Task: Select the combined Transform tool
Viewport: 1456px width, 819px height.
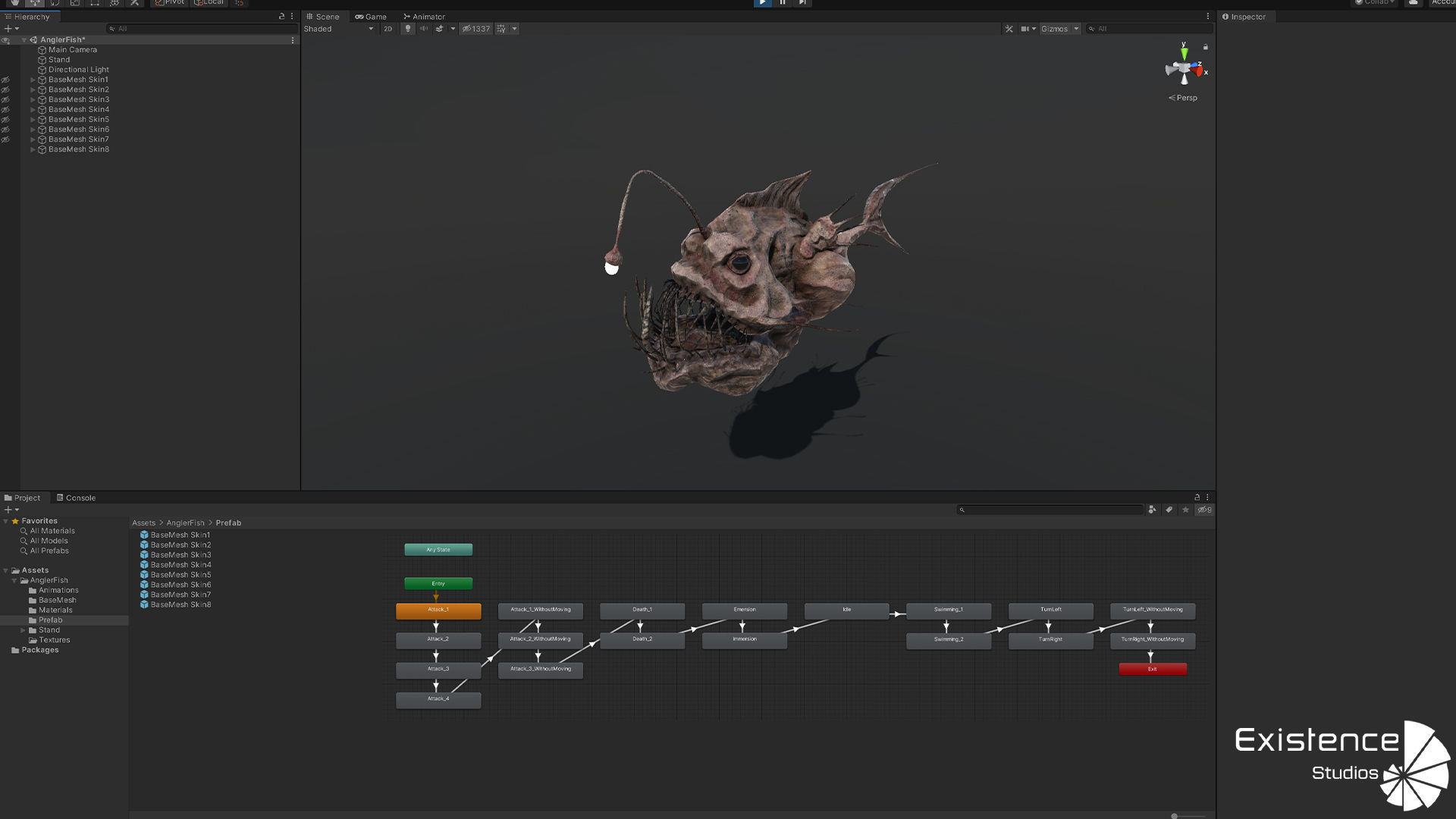Action: 115,3
